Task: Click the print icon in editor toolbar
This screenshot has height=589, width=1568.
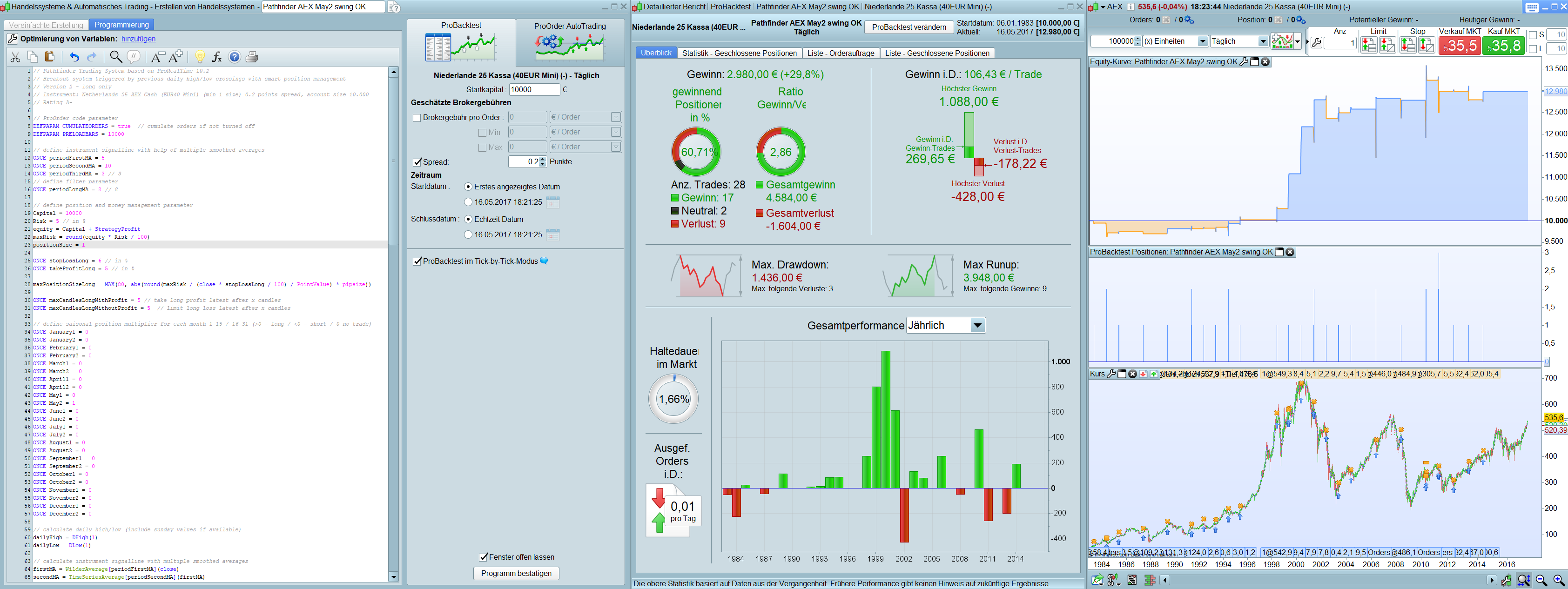Action: coord(252,57)
